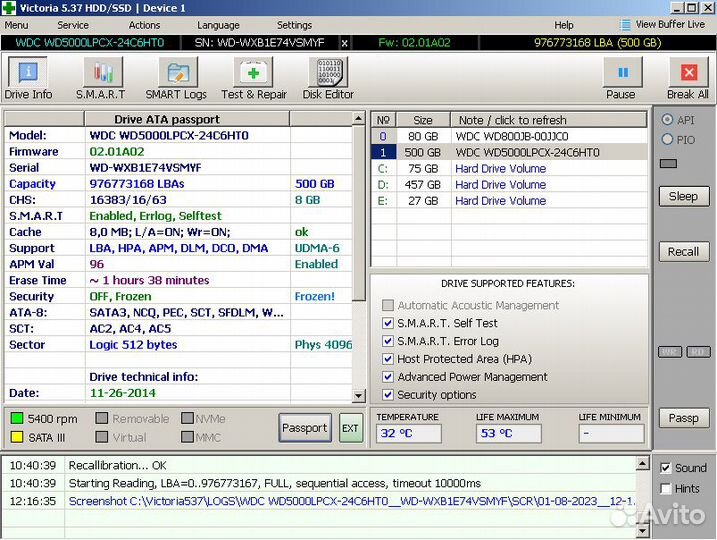This screenshot has width=717, height=540.
Task: Click the Wr indicator button
Action: coord(669,352)
